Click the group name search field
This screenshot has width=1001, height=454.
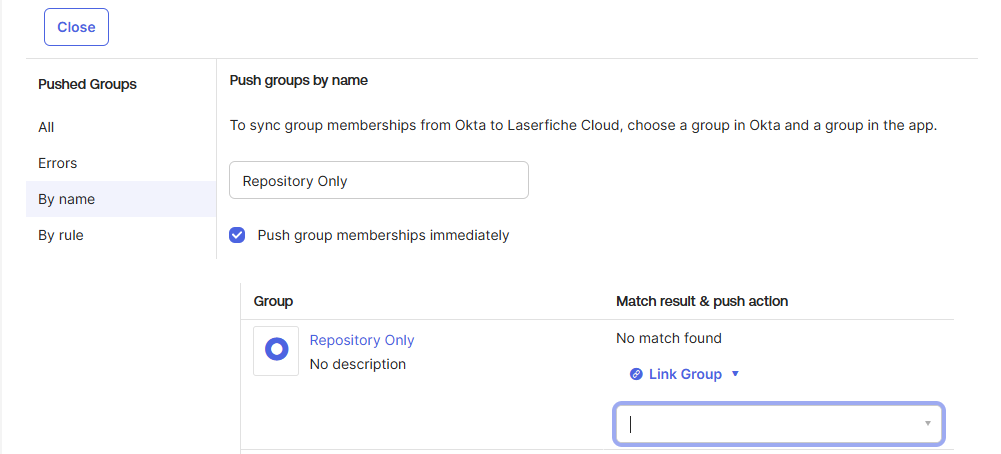pyautogui.click(x=378, y=181)
